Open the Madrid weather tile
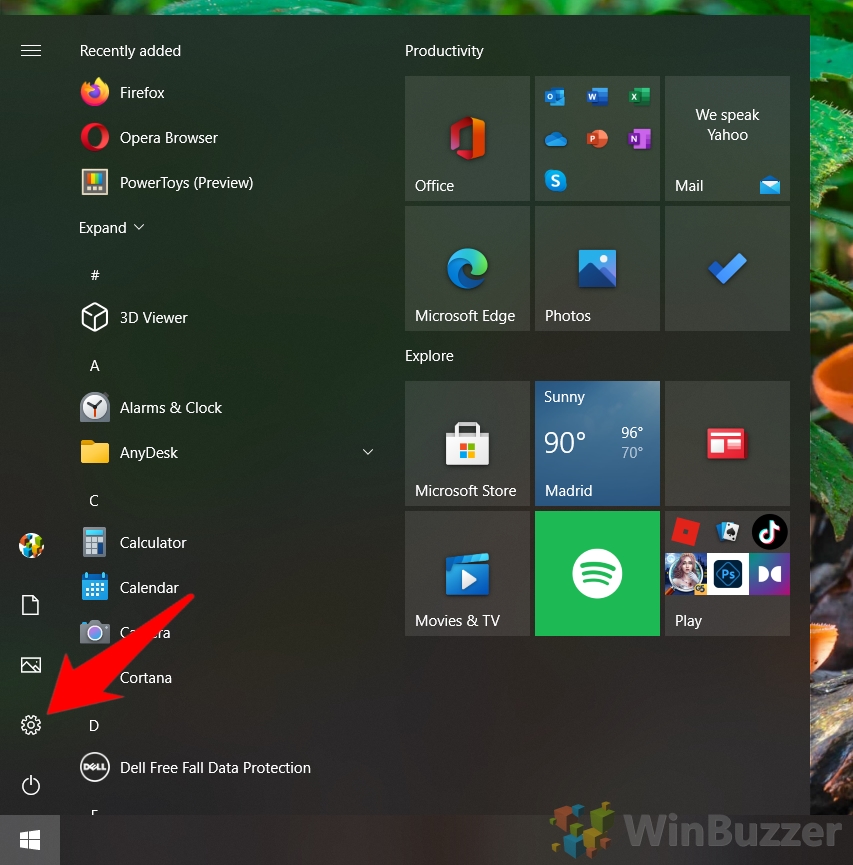This screenshot has width=853, height=865. click(597, 444)
